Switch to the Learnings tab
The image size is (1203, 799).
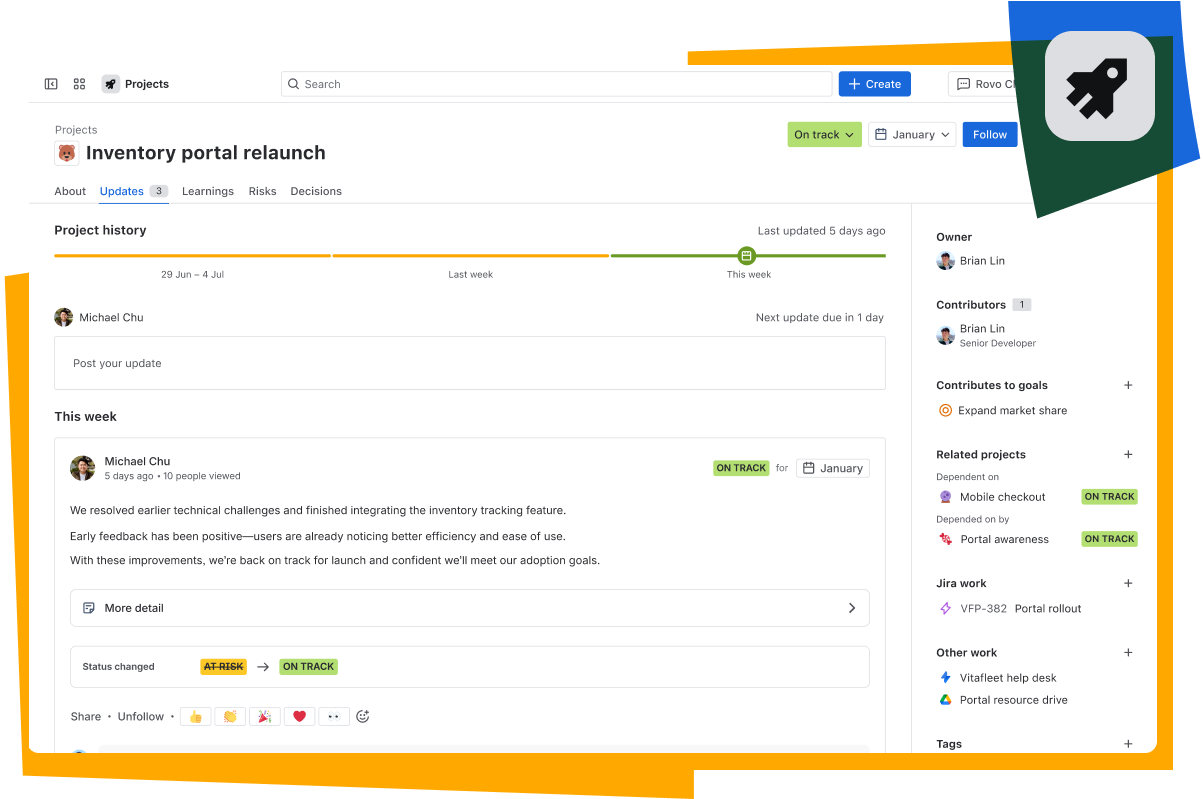tap(208, 191)
